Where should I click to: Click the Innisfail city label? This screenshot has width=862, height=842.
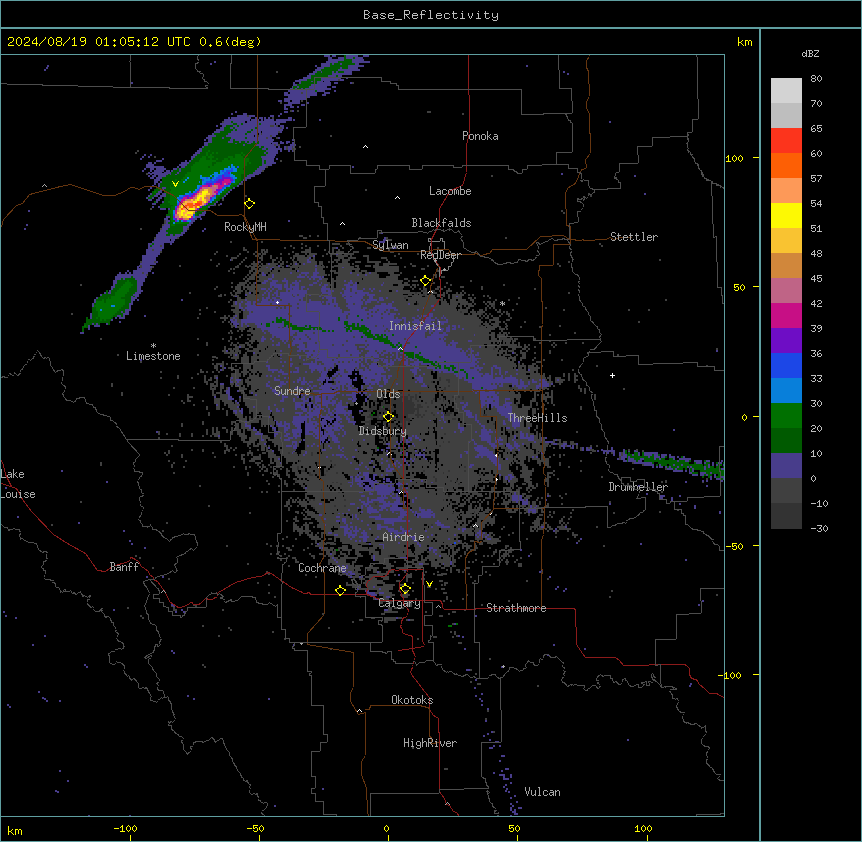[415, 326]
